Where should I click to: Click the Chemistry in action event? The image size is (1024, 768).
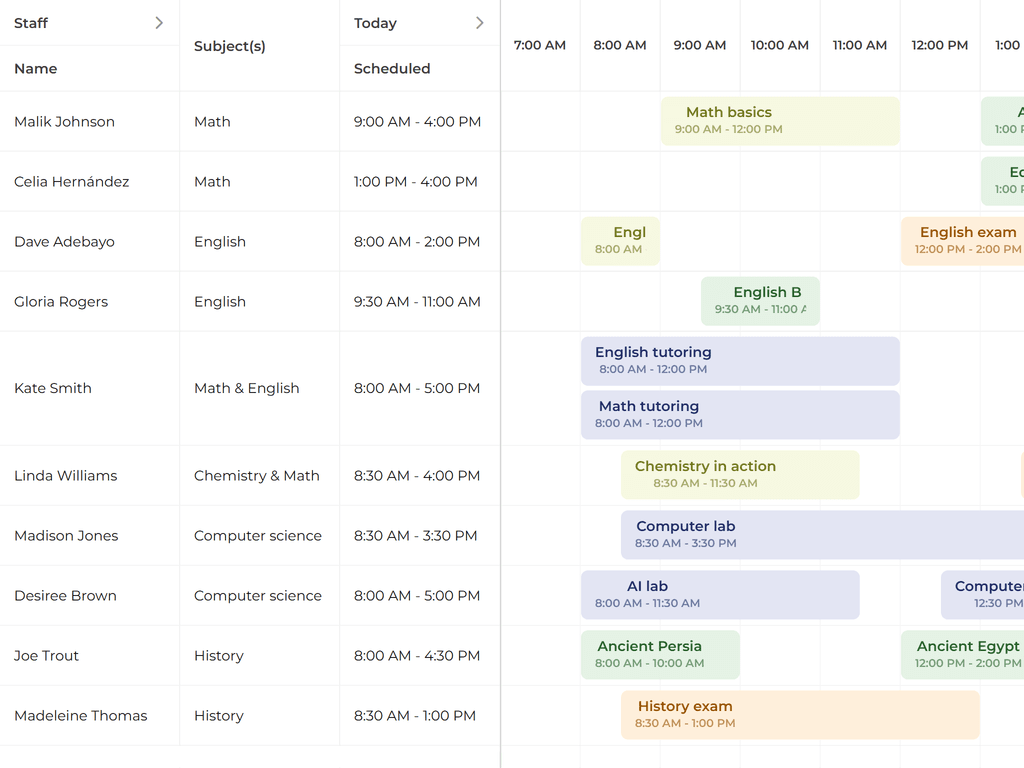(740, 475)
